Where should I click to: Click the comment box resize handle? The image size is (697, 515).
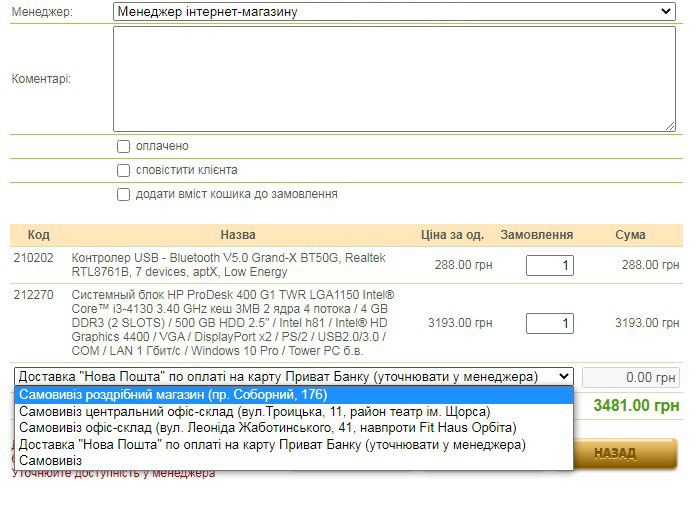pyautogui.click(x=670, y=126)
